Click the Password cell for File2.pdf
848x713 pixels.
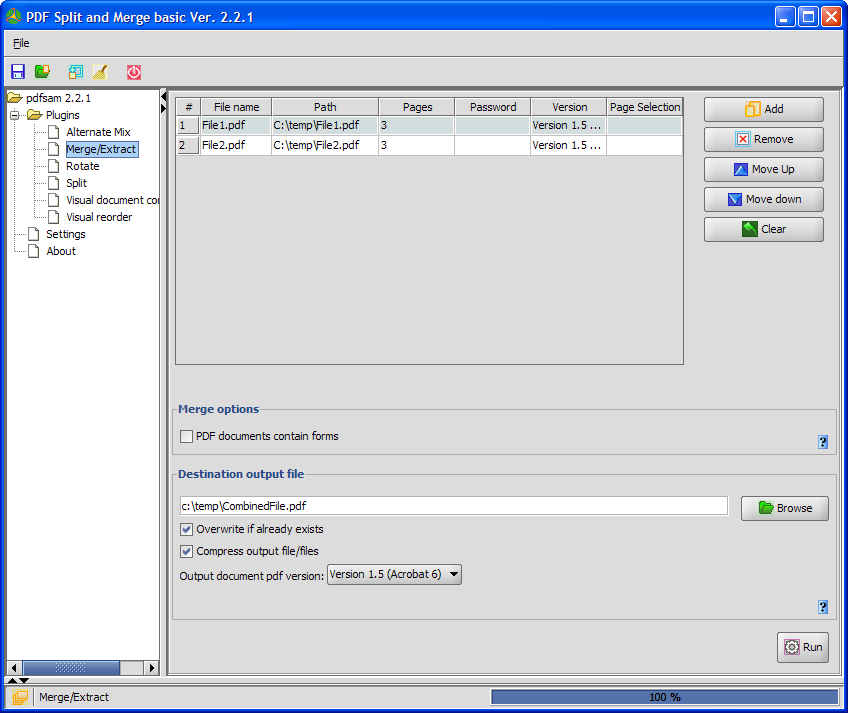(492, 146)
